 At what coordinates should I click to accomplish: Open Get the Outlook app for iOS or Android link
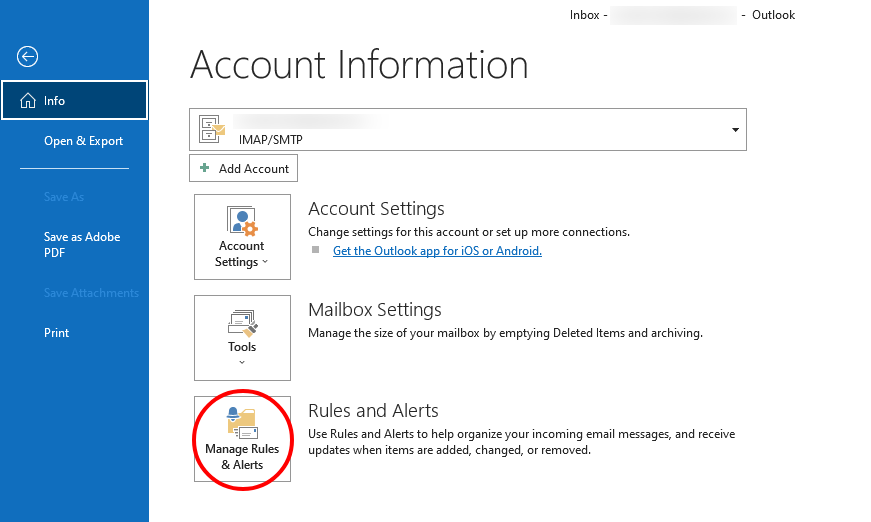tap(437, 251)
